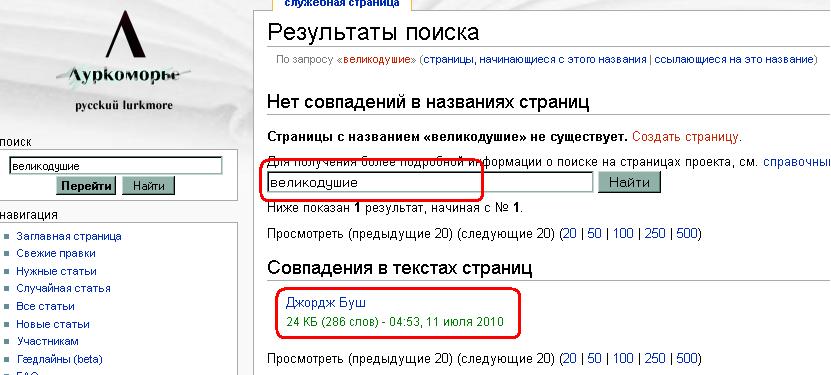Select 100 results per page (upper)
831x375 pixels.
623,233
